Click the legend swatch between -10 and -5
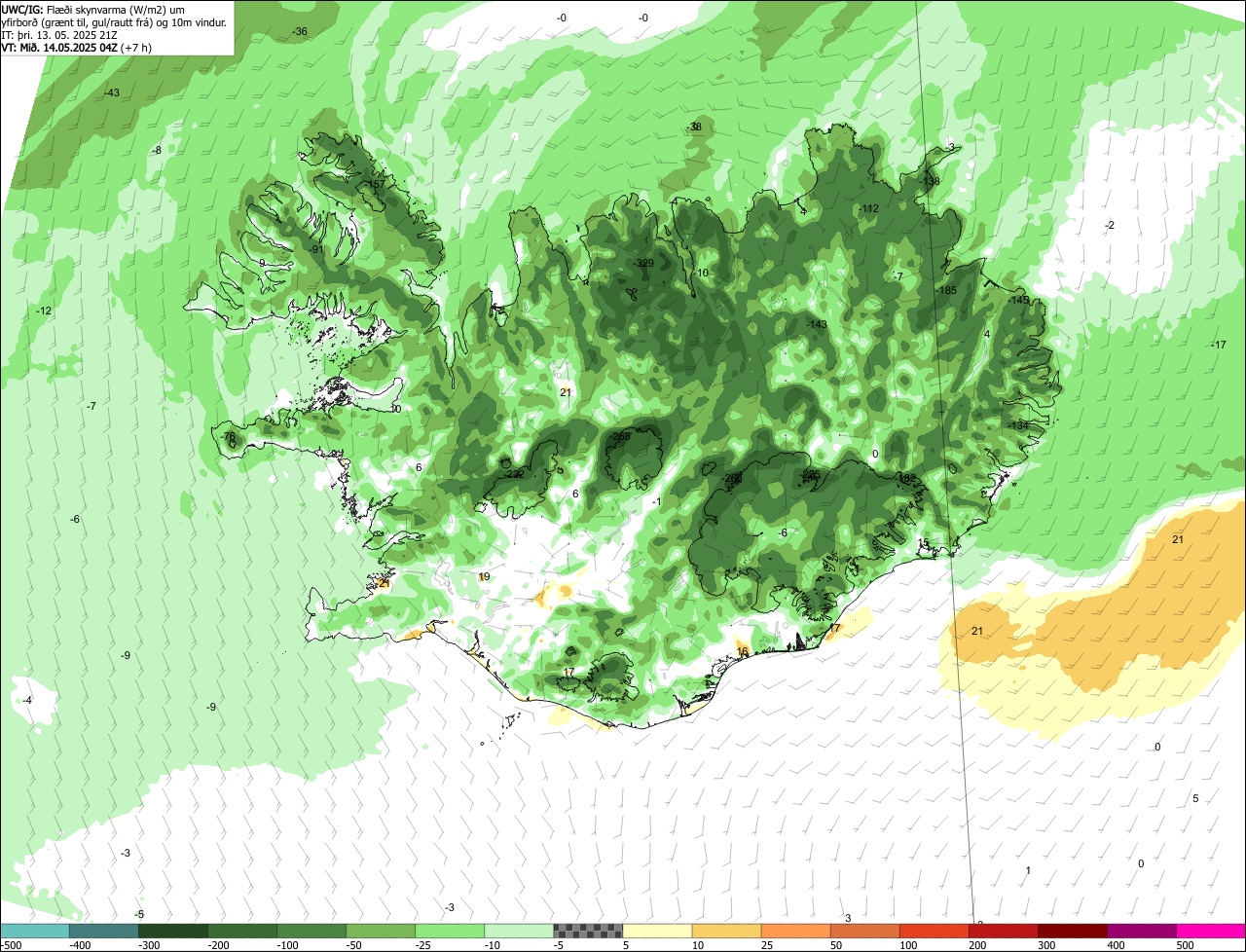Viewport: 1246px width, 952px height. coord(519,931)
